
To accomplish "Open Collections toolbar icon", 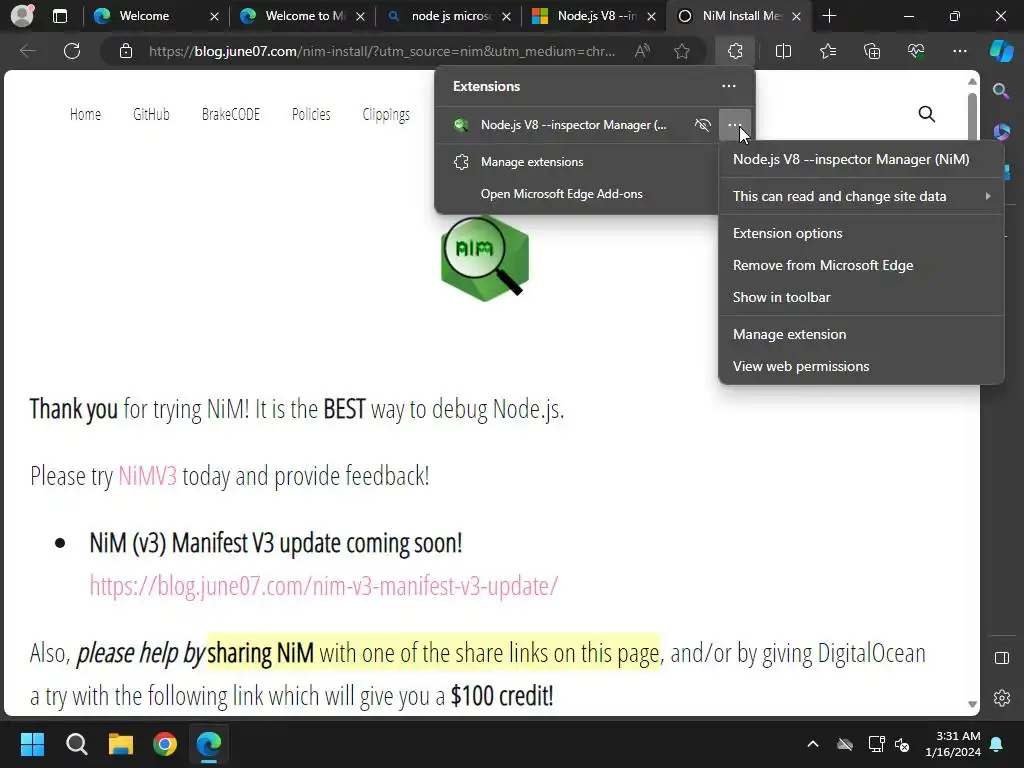I will coord(872,51).
